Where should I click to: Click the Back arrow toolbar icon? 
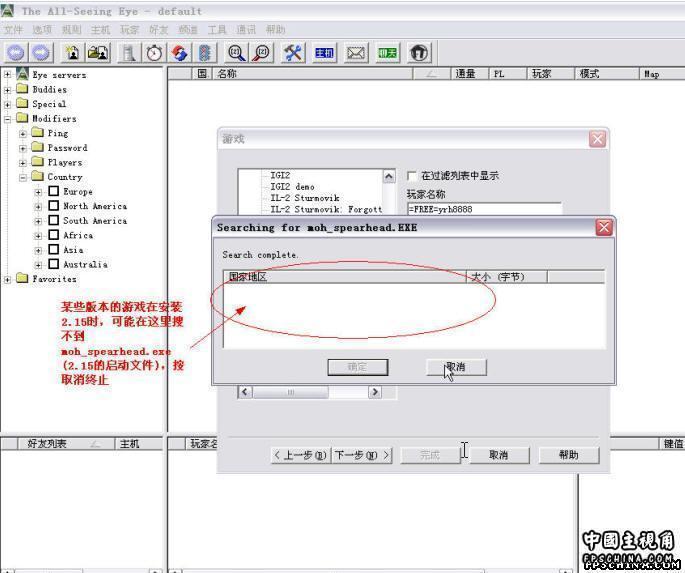(x=16, y=53)
